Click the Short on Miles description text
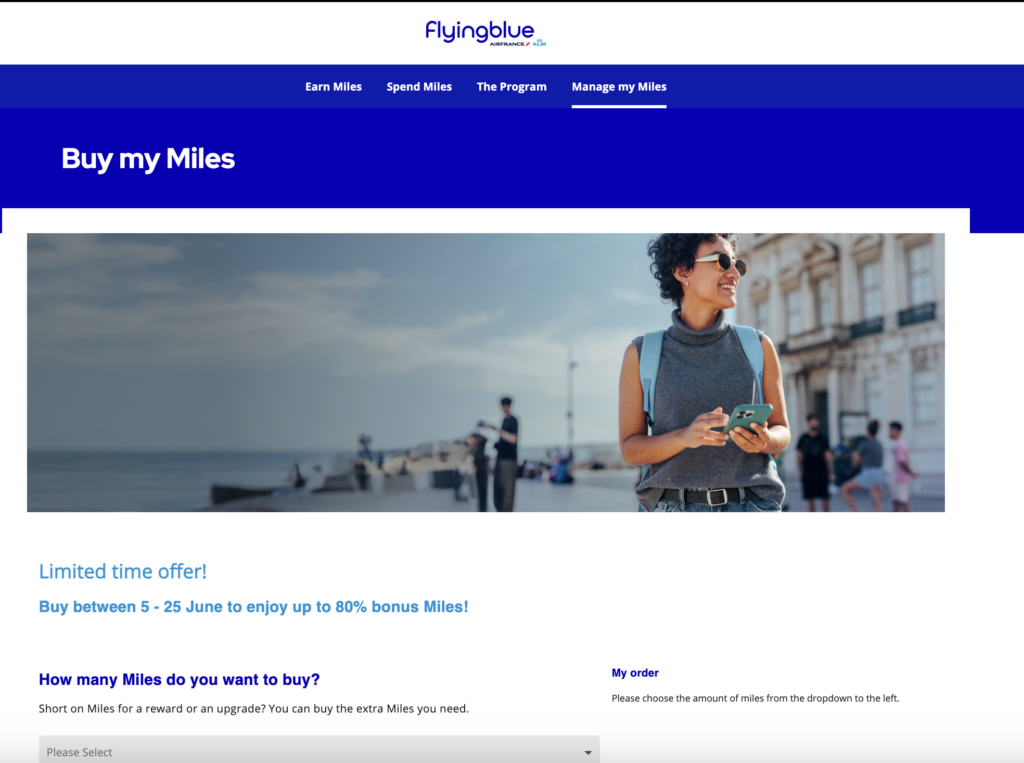The height and width of the screenshot is (763, 1024). pyautogui.click(x=253, y=709)
